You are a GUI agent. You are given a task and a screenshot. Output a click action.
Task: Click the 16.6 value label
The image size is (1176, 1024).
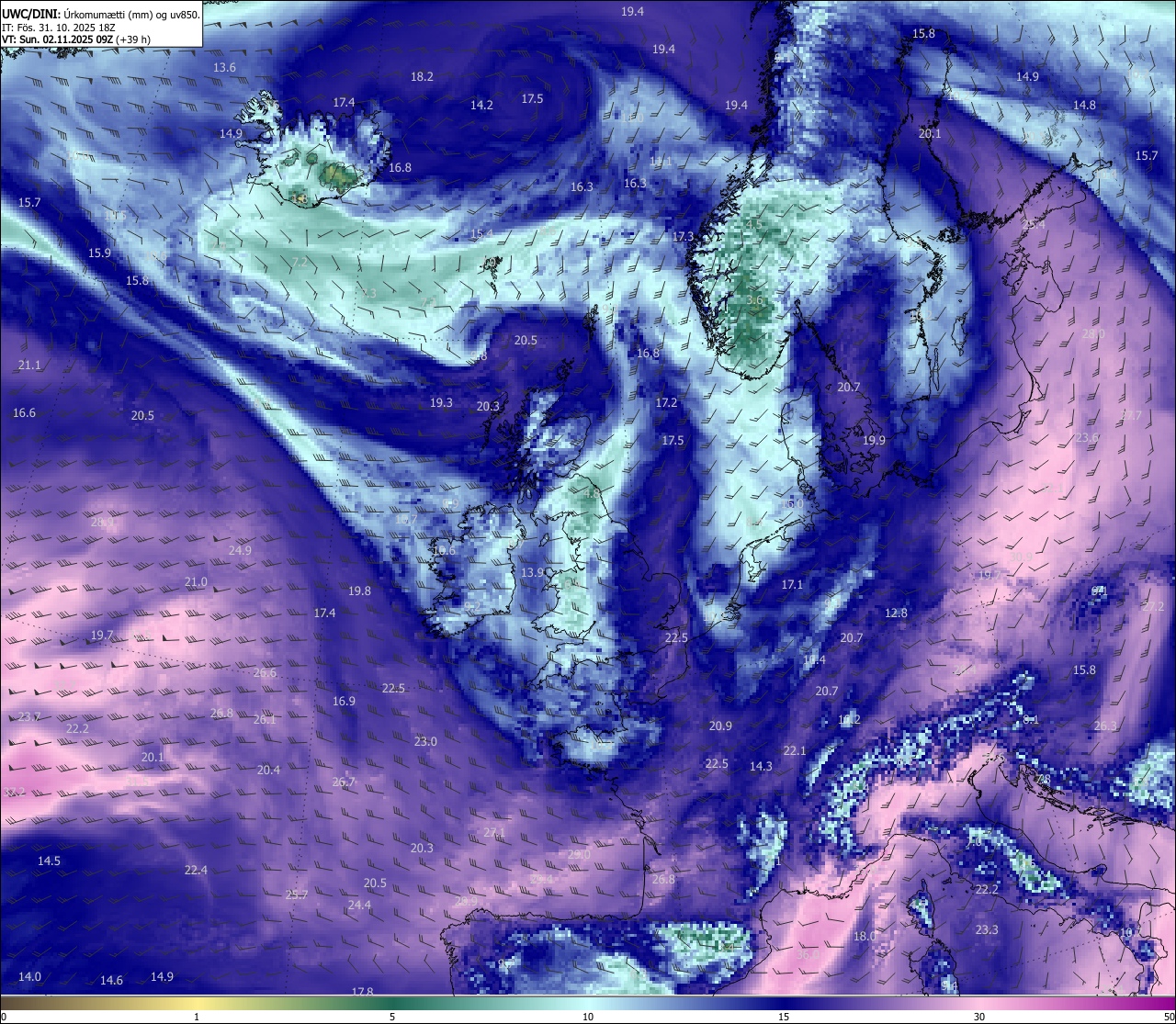point(24,413)
